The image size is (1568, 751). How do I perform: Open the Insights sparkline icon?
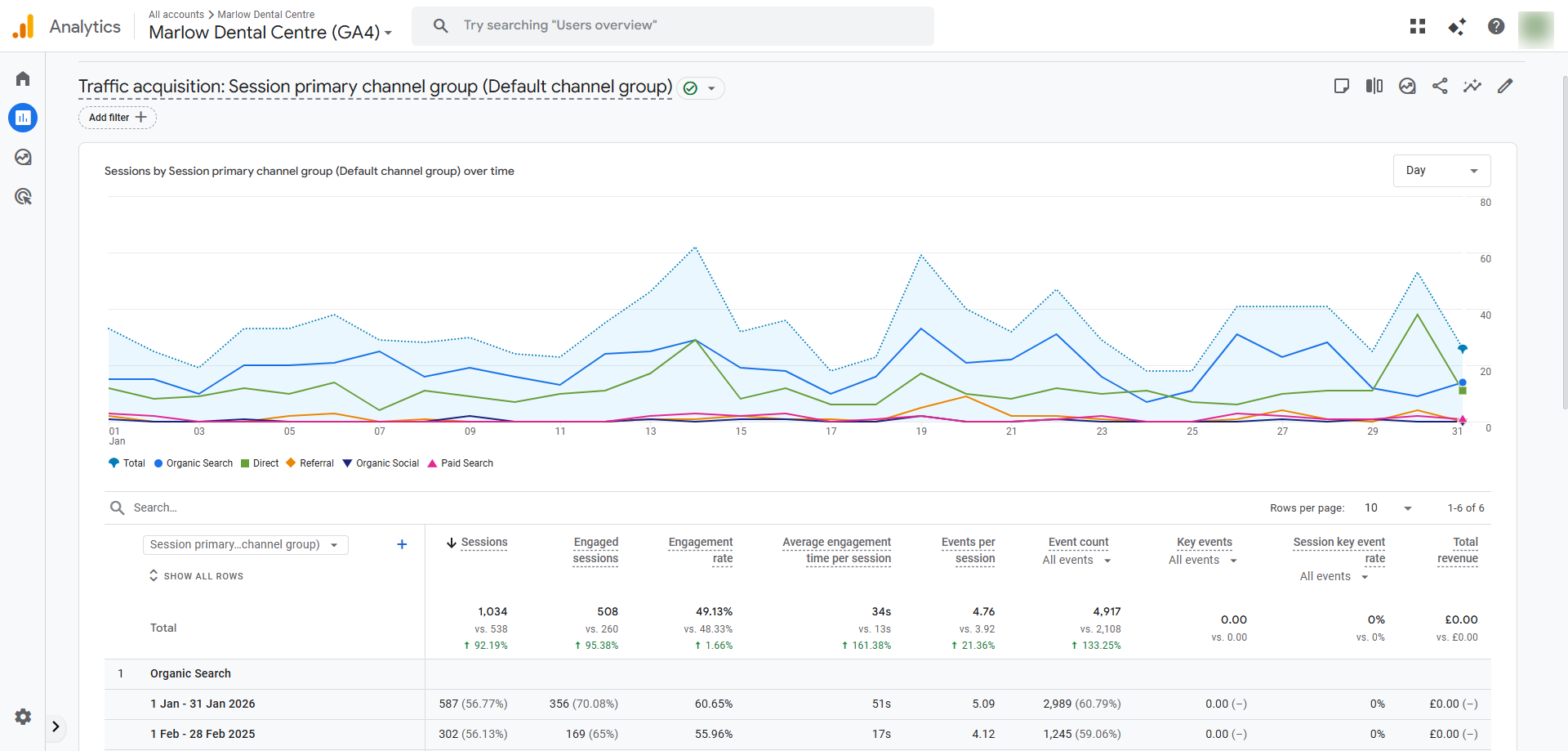click(x=1472, y=86)
